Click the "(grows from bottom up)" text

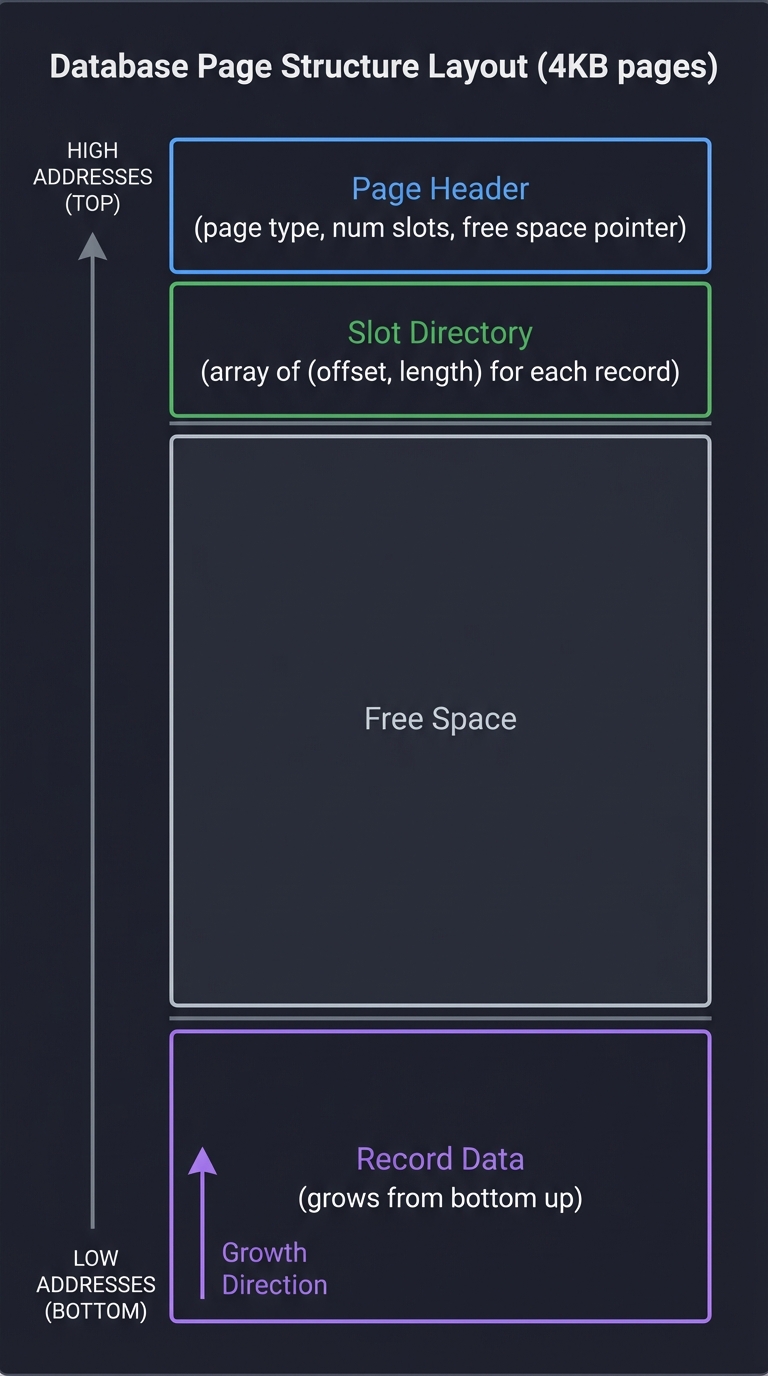coord(440,1198)
